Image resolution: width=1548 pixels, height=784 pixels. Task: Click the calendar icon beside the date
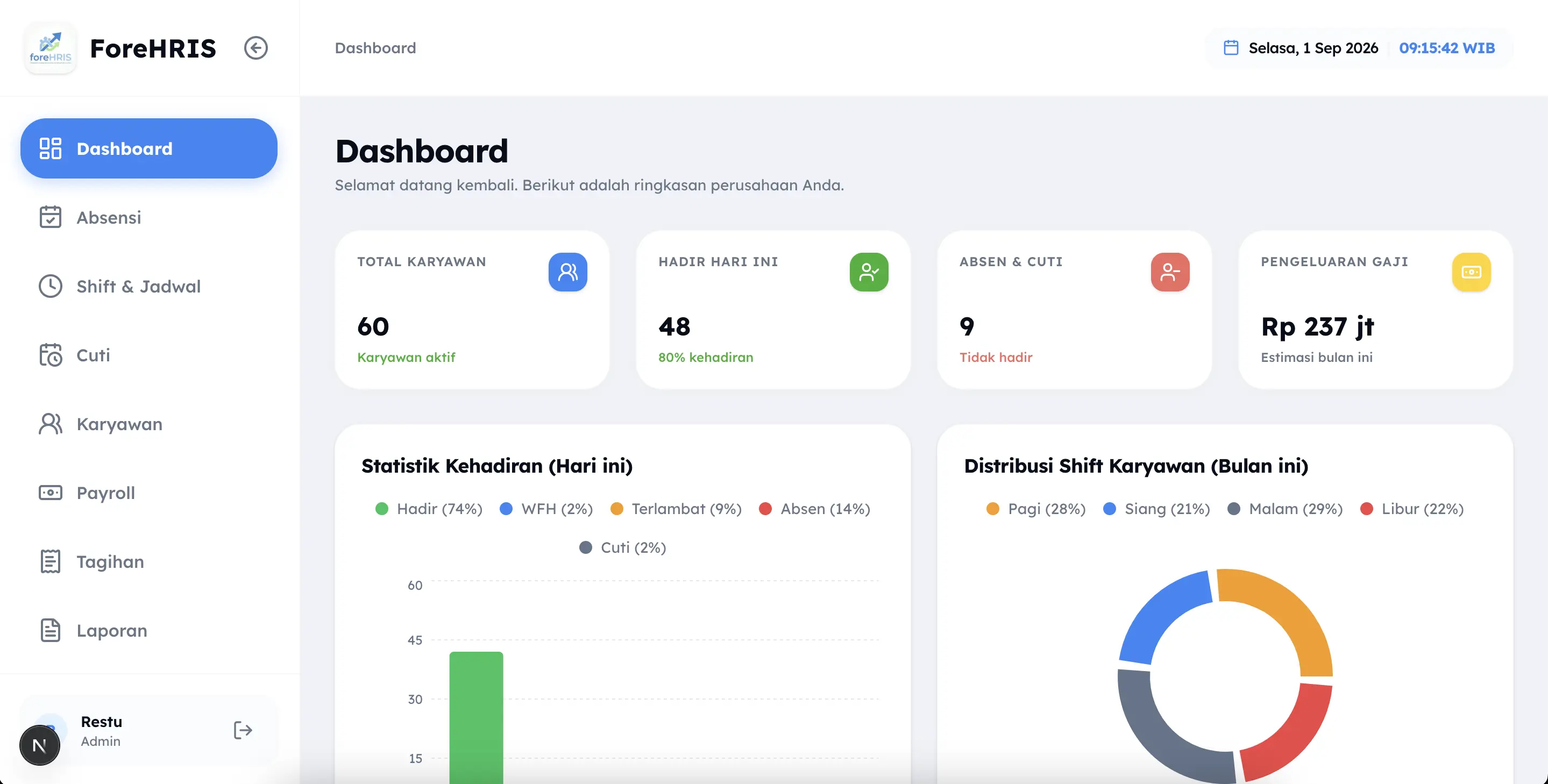tap(1231, 47)
